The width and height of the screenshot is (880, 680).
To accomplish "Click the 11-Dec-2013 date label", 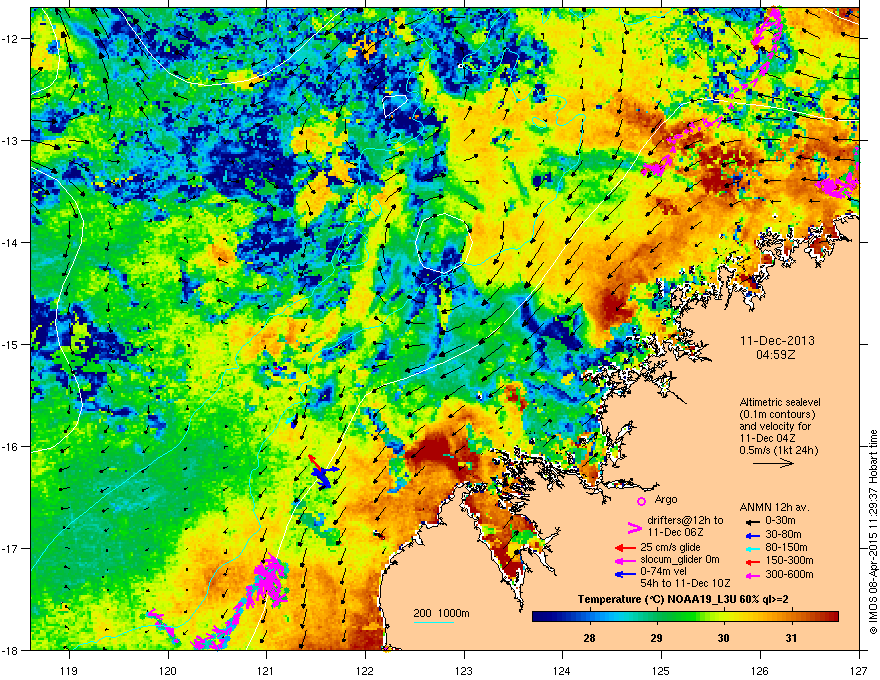I will 777,341.
